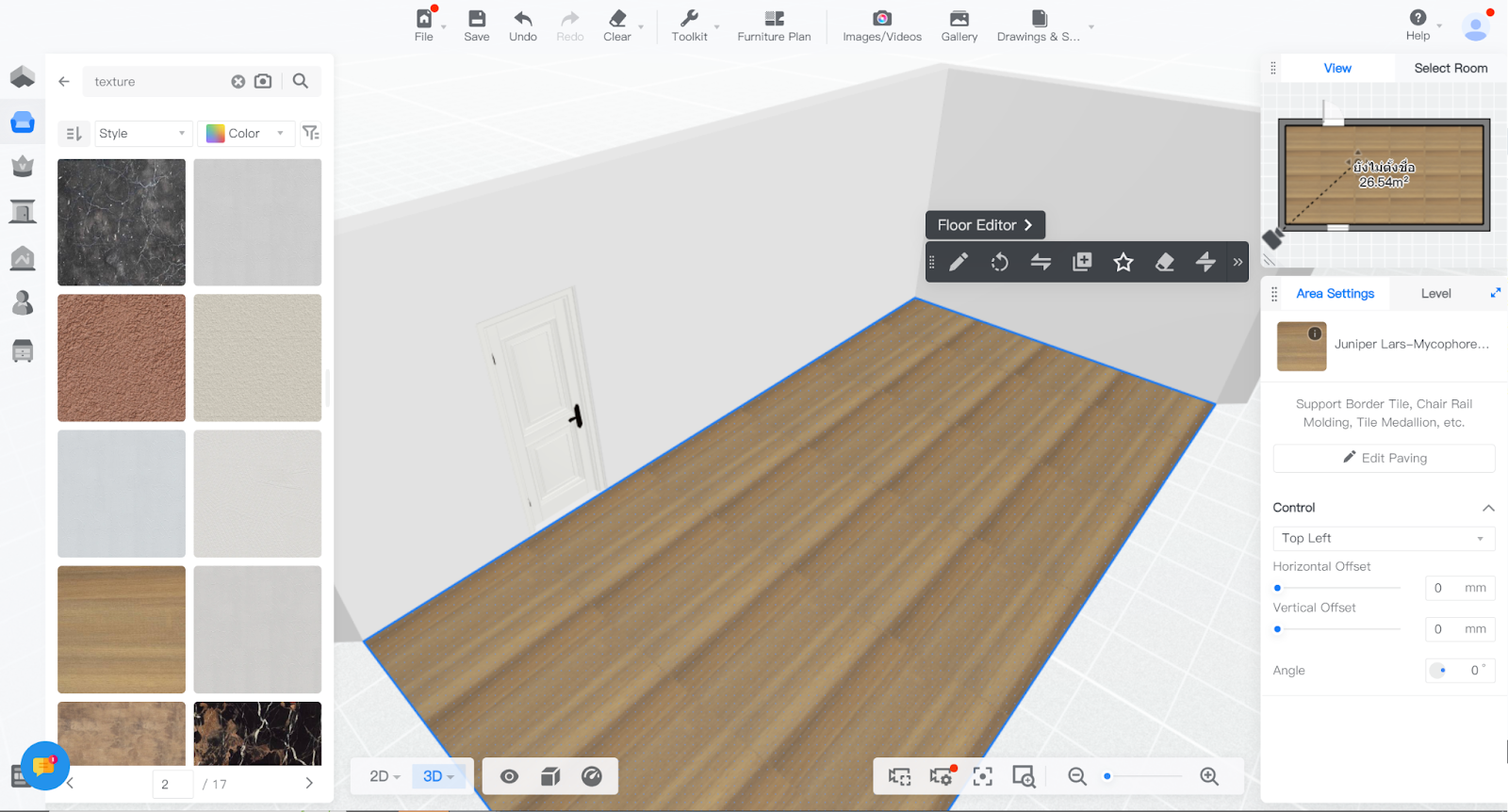Viewport: 1508px width, 812px height.
Task: Toggle the eye visibility button at bottom
Action: (x=509, y=776)
